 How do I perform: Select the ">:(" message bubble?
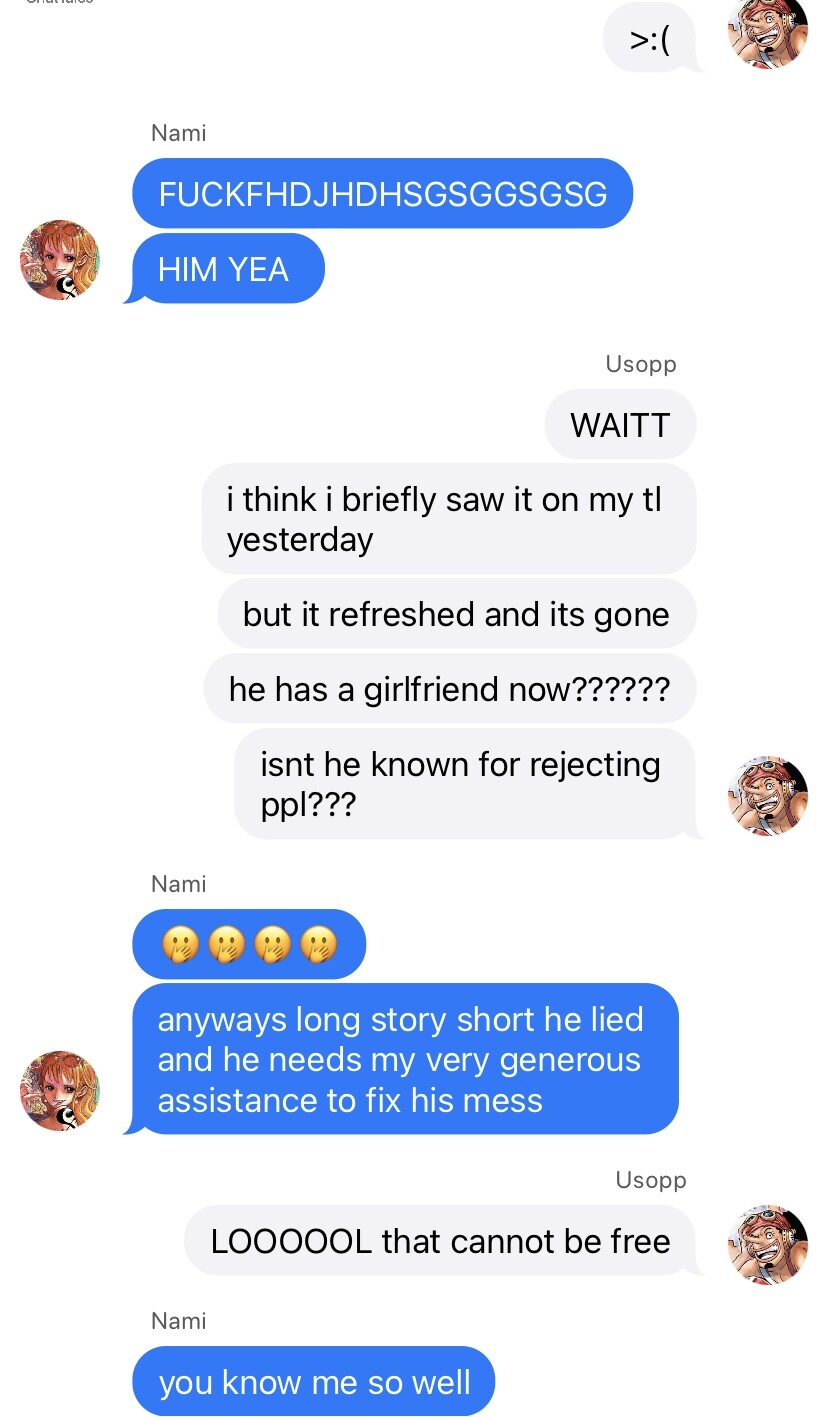651,39
